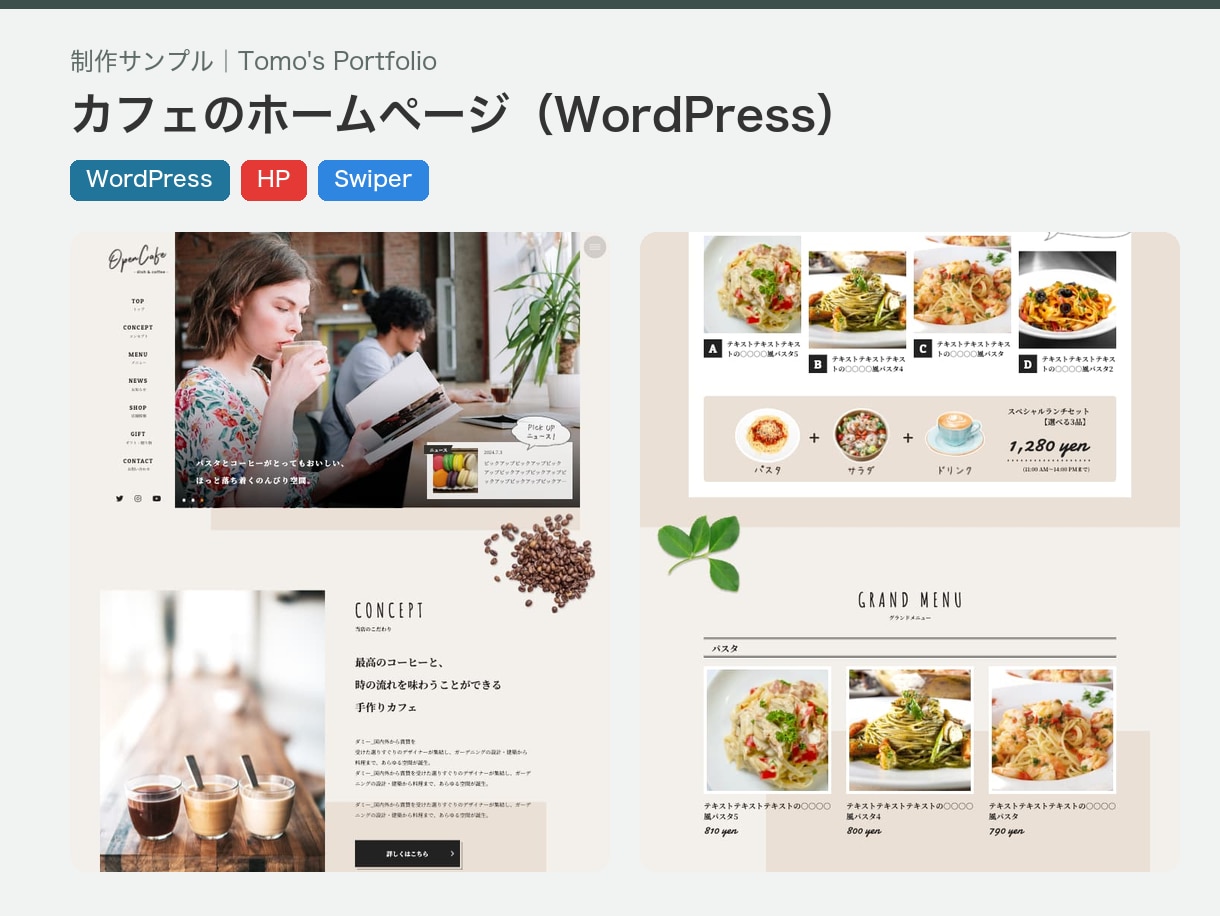The height and width of the screenshot is (916, 1220).
Task: Click the 詳しくはこちら button
Action: click(408, 853)
